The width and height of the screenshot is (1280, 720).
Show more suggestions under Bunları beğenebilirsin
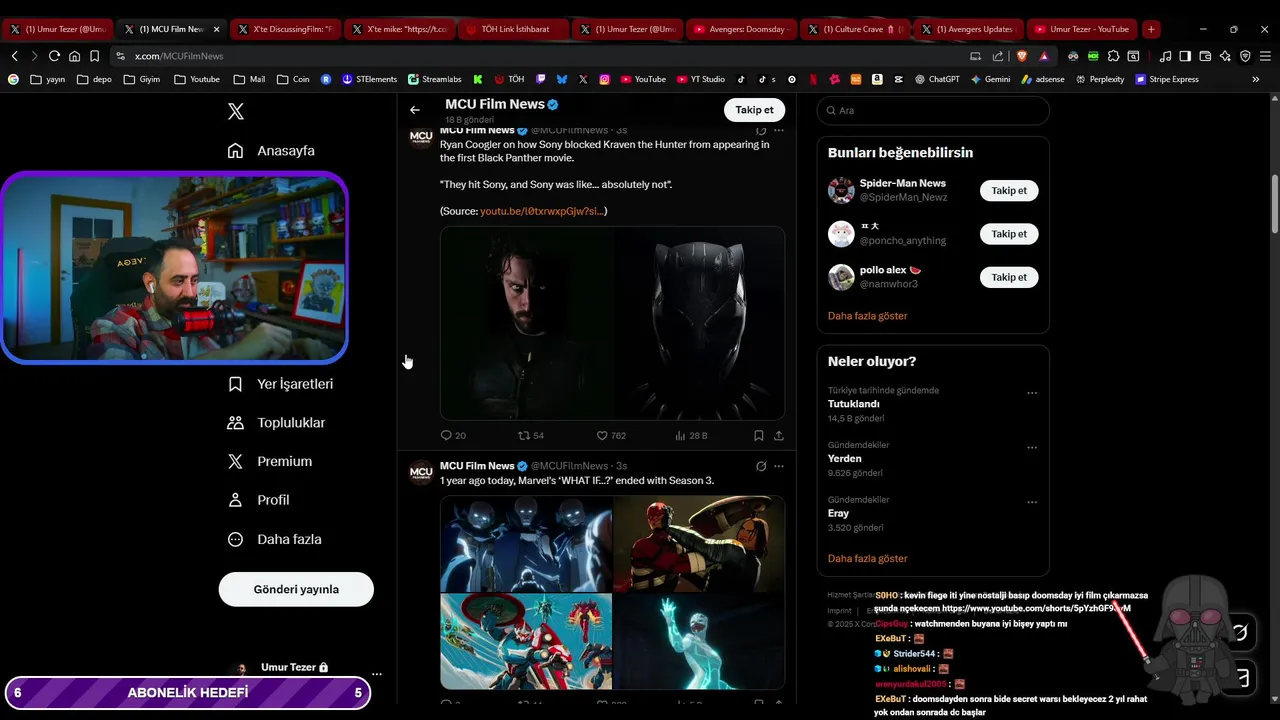867,316
